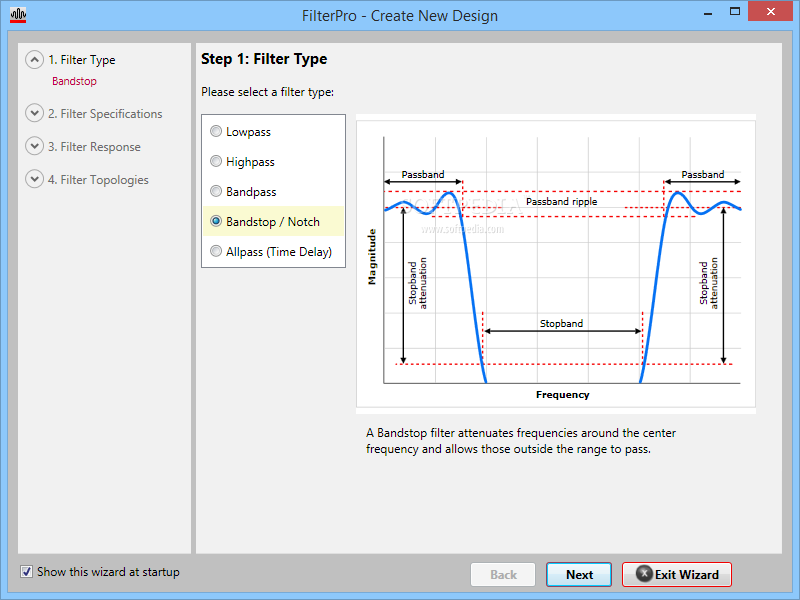Viewport: 800px width, 600px height.
Task: Click the Next button
Action: pyautogui.click(x=579, y=574)
